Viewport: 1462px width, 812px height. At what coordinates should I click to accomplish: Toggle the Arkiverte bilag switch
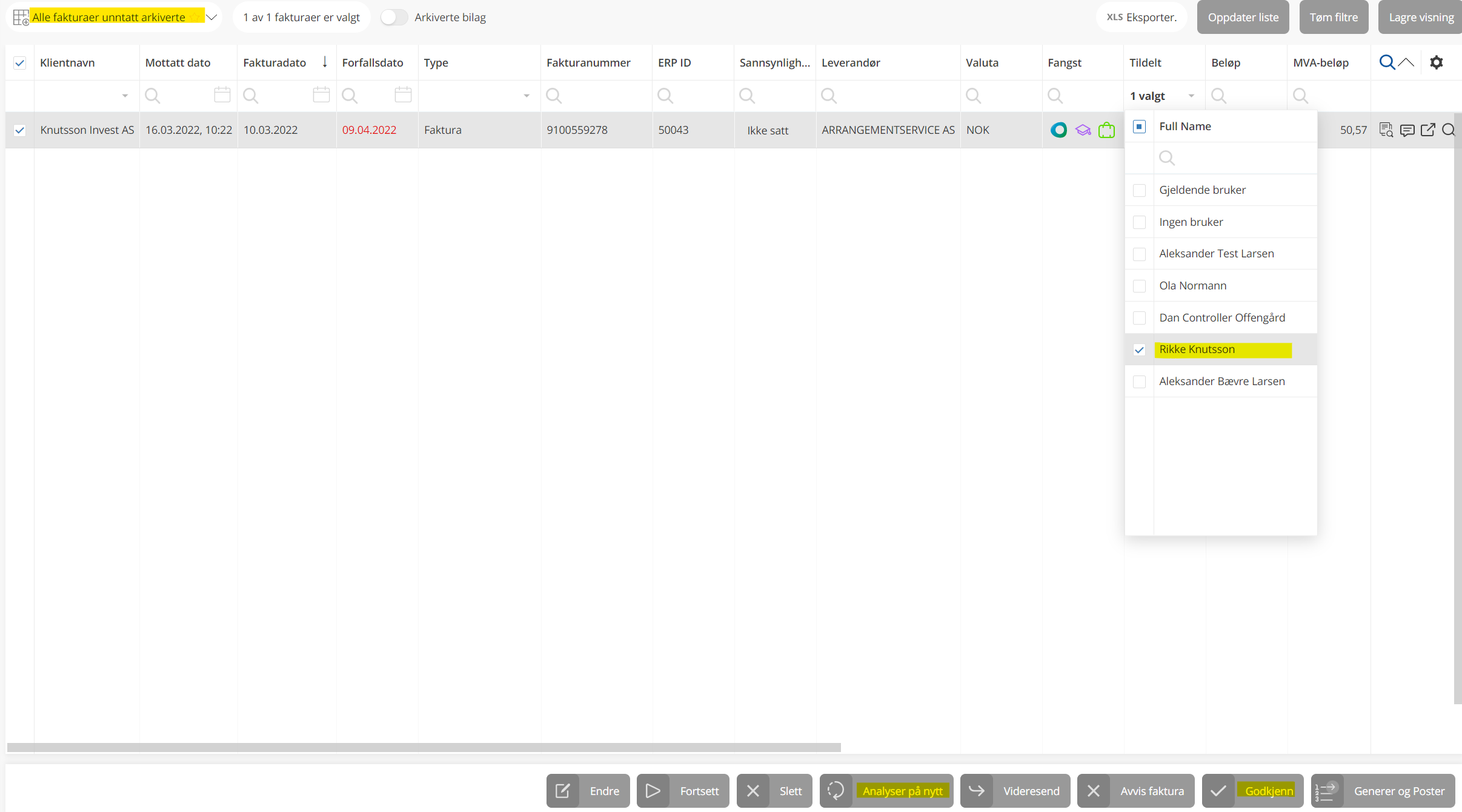394,18
